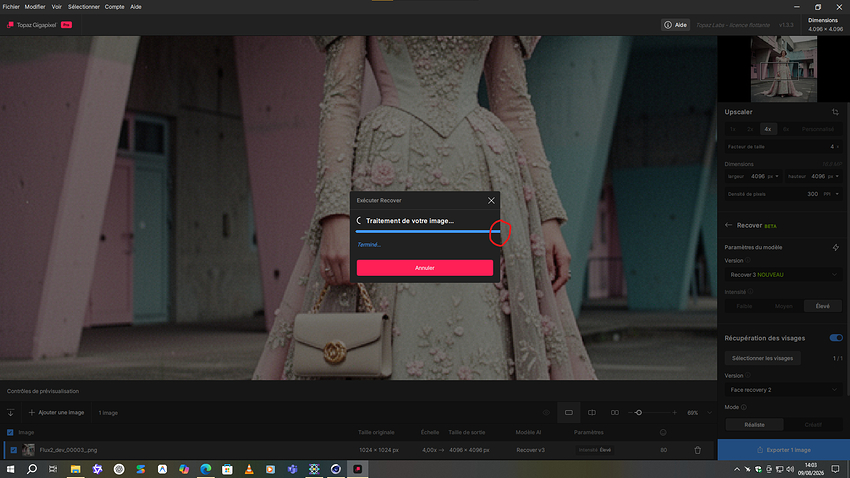Viewport: 850px width, 478px height.
Task: Close the Exécuter Recover dialog
Action: click(x=491, y=201)
